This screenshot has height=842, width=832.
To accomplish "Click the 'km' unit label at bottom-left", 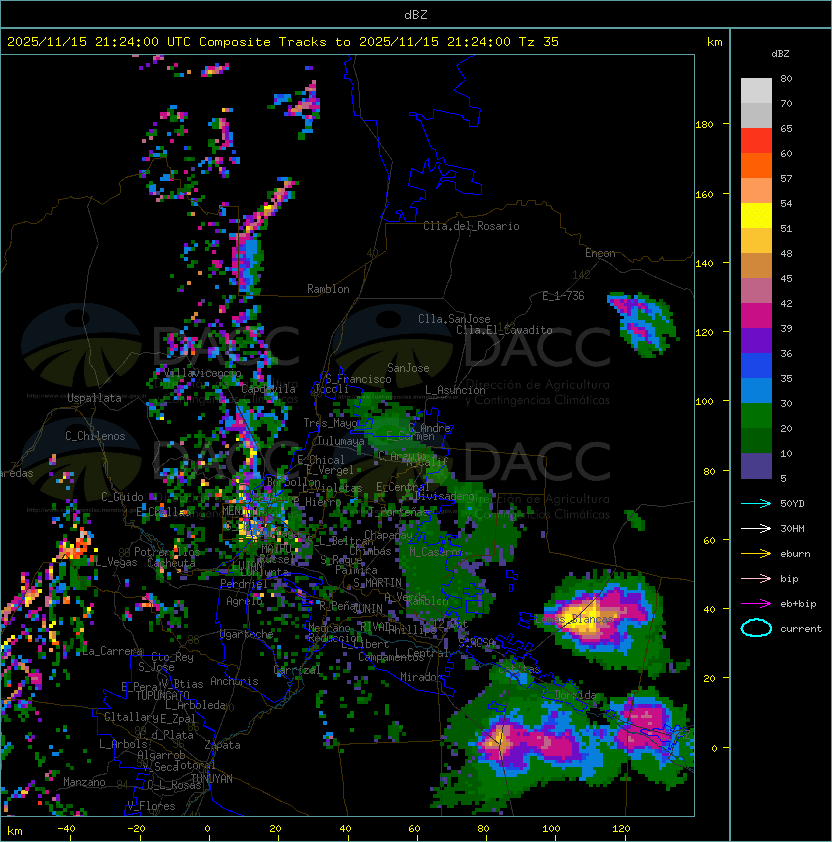I will point(15,831).
